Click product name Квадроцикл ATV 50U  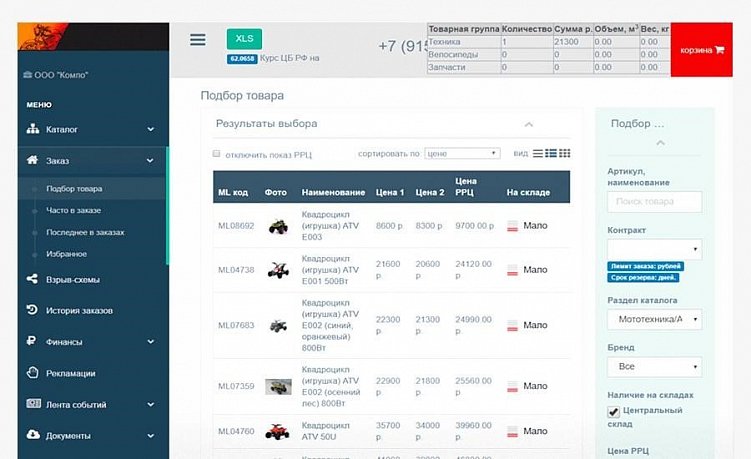coord(326,431)
